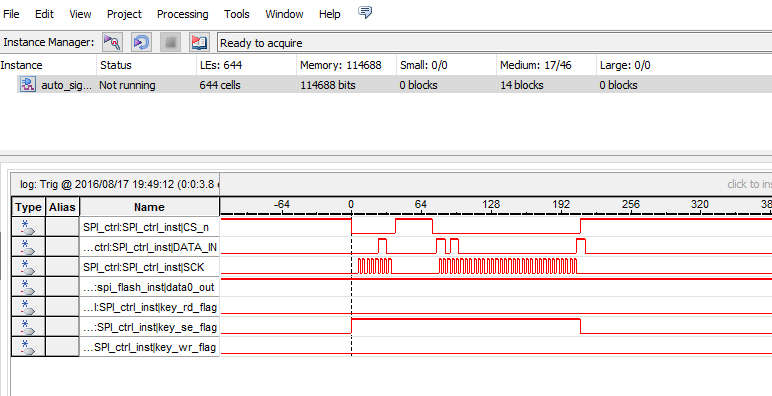Image resolution: width=772 pixels, height=396 pixels.
Task: Click the Alias column header
Action: (x=62, y=207)
